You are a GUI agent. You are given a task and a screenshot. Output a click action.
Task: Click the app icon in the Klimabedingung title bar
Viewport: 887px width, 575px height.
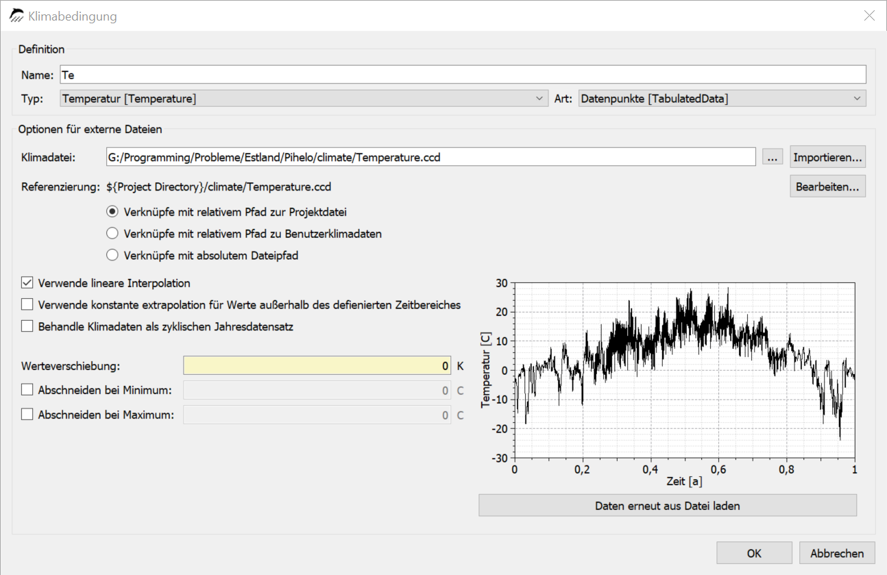coord(16,16)
